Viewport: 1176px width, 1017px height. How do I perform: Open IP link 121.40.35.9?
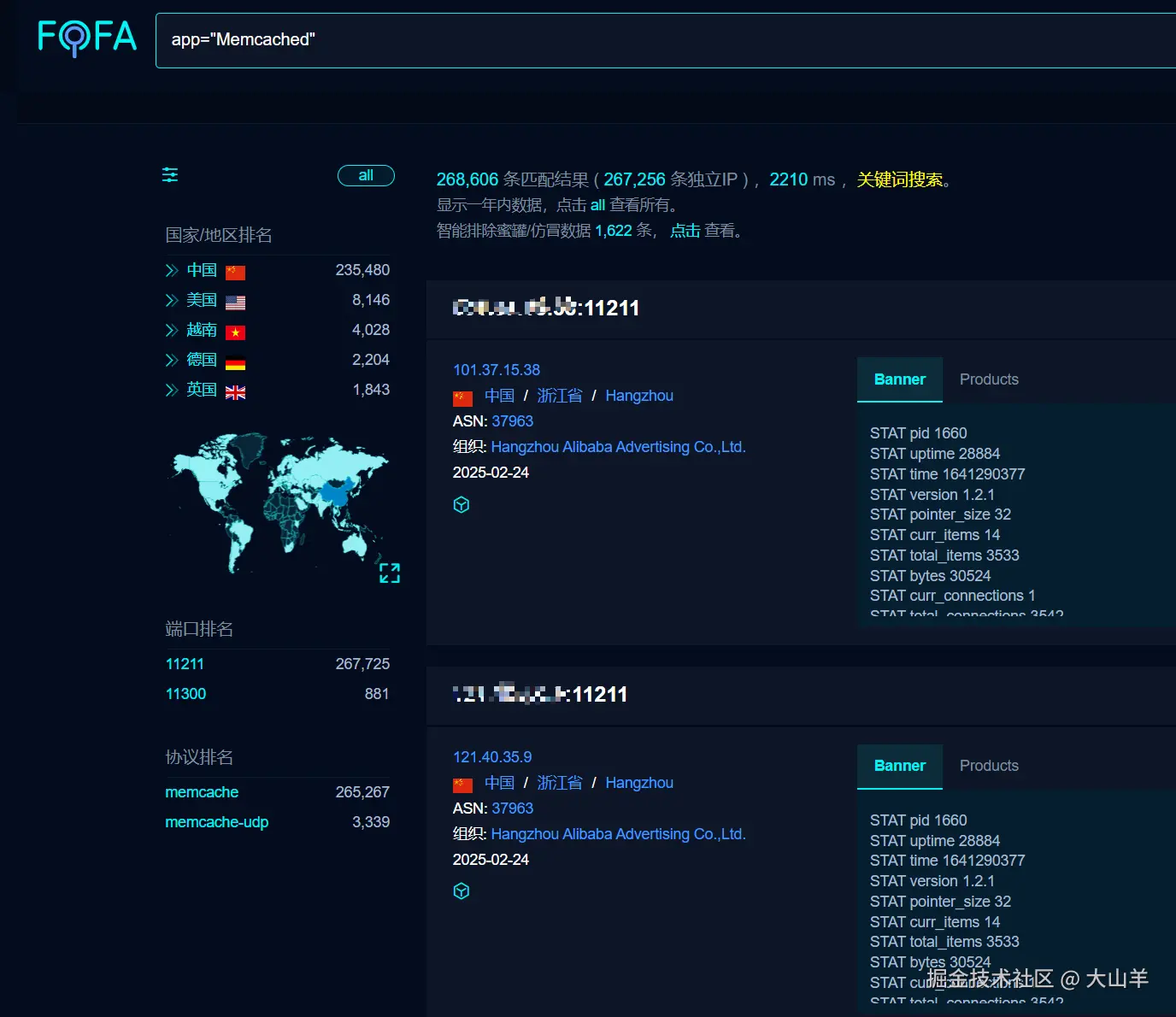coord(492,757)
